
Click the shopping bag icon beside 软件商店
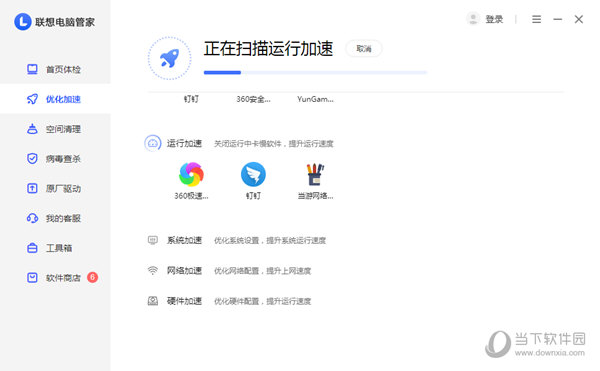pyautogui.click(x=32, y=278)
